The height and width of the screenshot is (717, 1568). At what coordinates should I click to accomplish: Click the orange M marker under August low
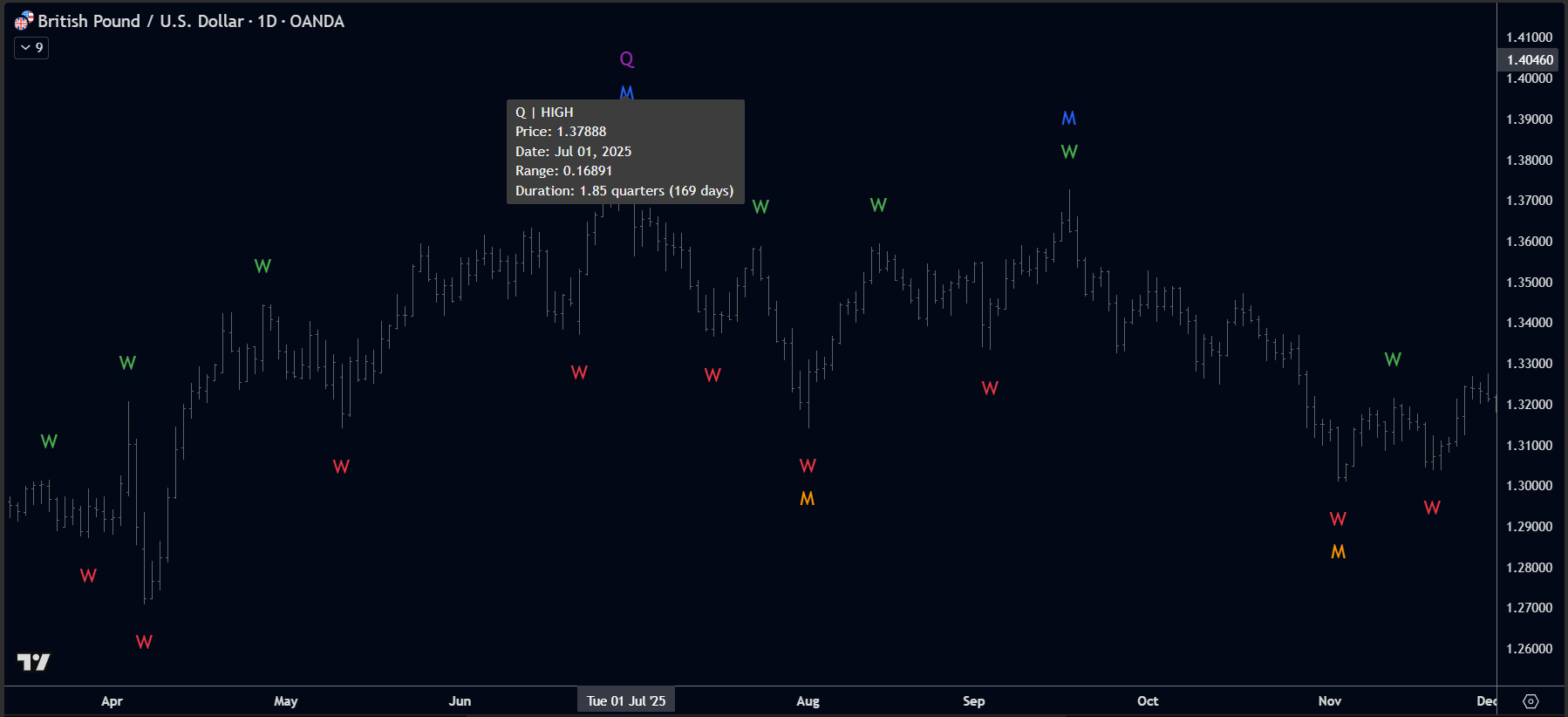(807, 499)
